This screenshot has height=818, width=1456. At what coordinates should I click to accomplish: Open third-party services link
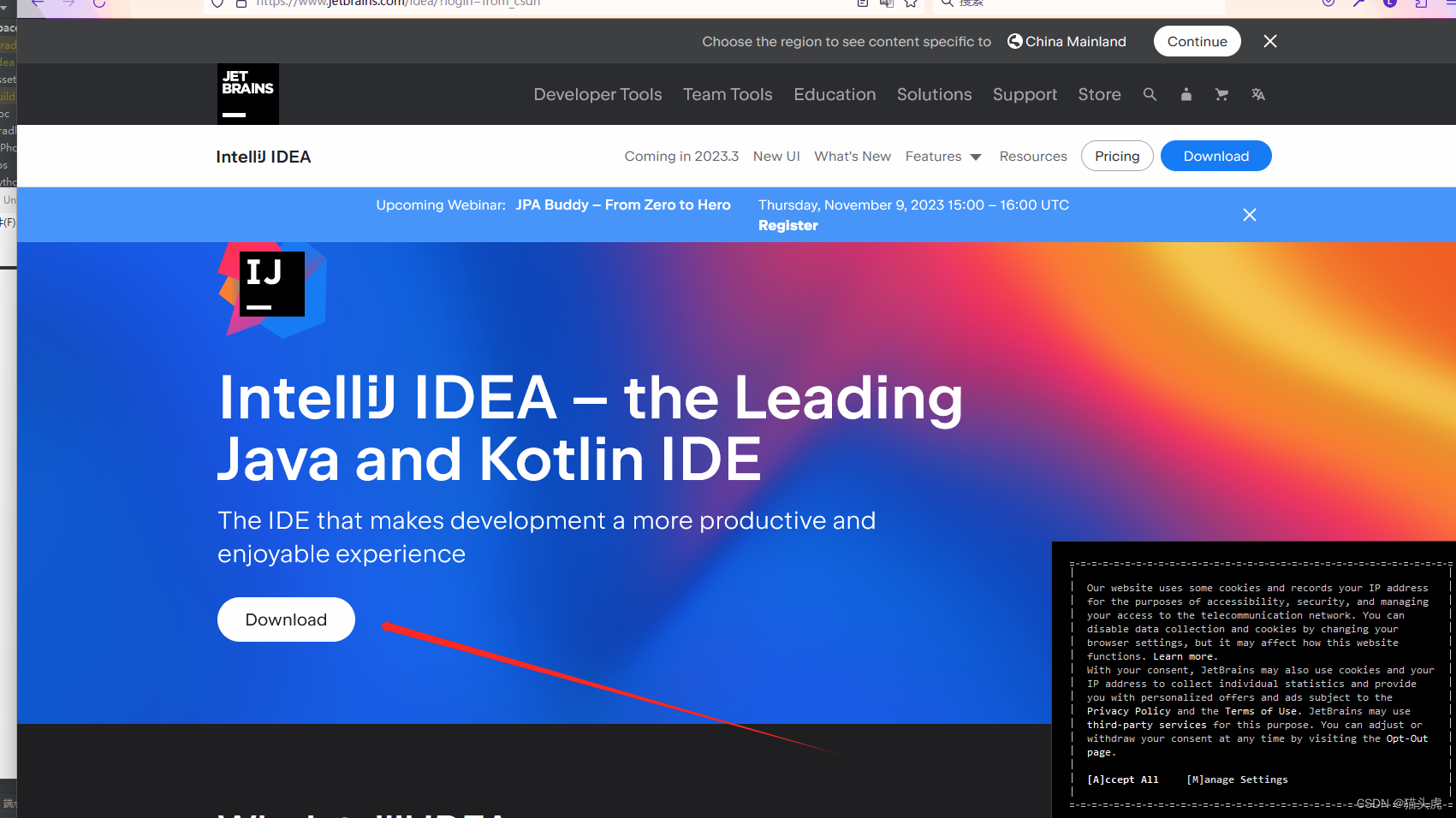tap(1146, 725)
